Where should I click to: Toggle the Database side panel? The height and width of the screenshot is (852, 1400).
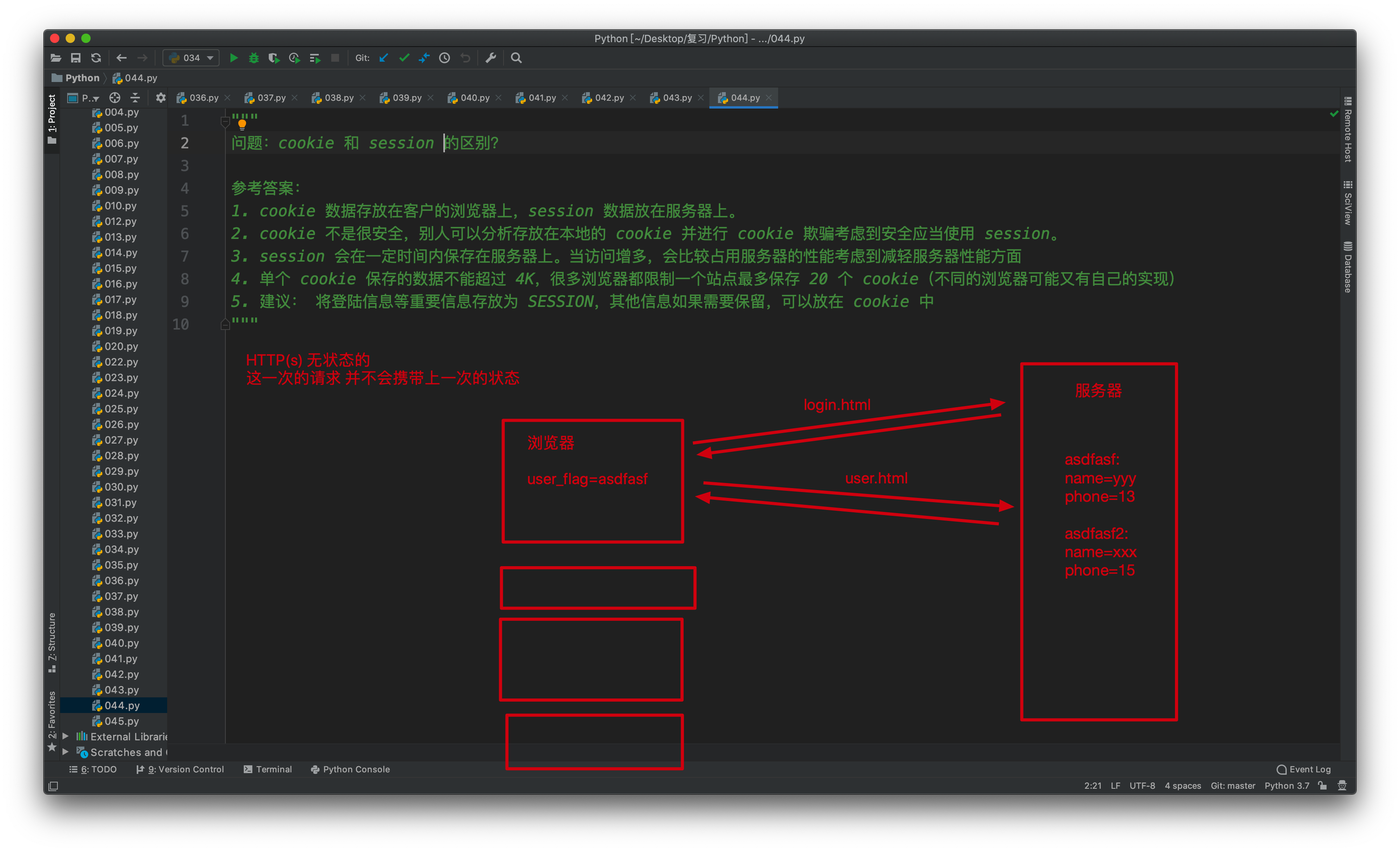(x=1348, y=267)
